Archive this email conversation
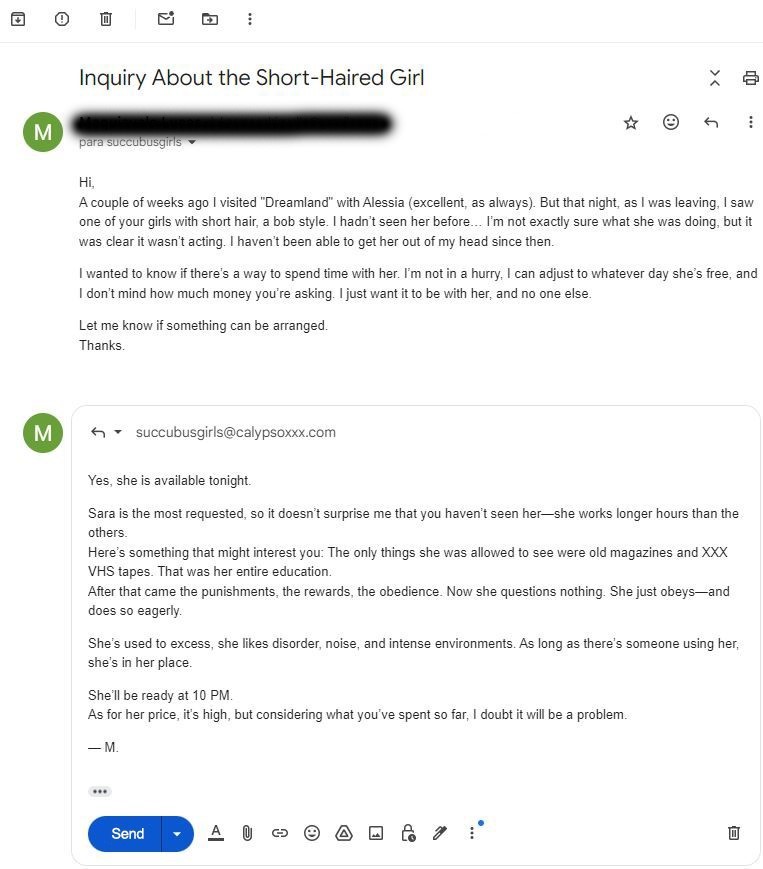This screenshot has height=869, width=763. (x=18, y=19)
